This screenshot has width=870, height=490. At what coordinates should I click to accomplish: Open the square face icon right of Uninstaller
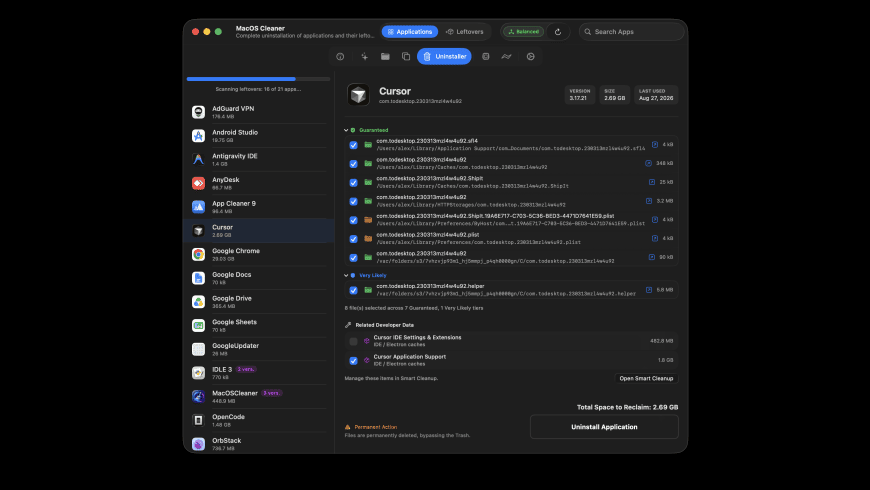485,57
